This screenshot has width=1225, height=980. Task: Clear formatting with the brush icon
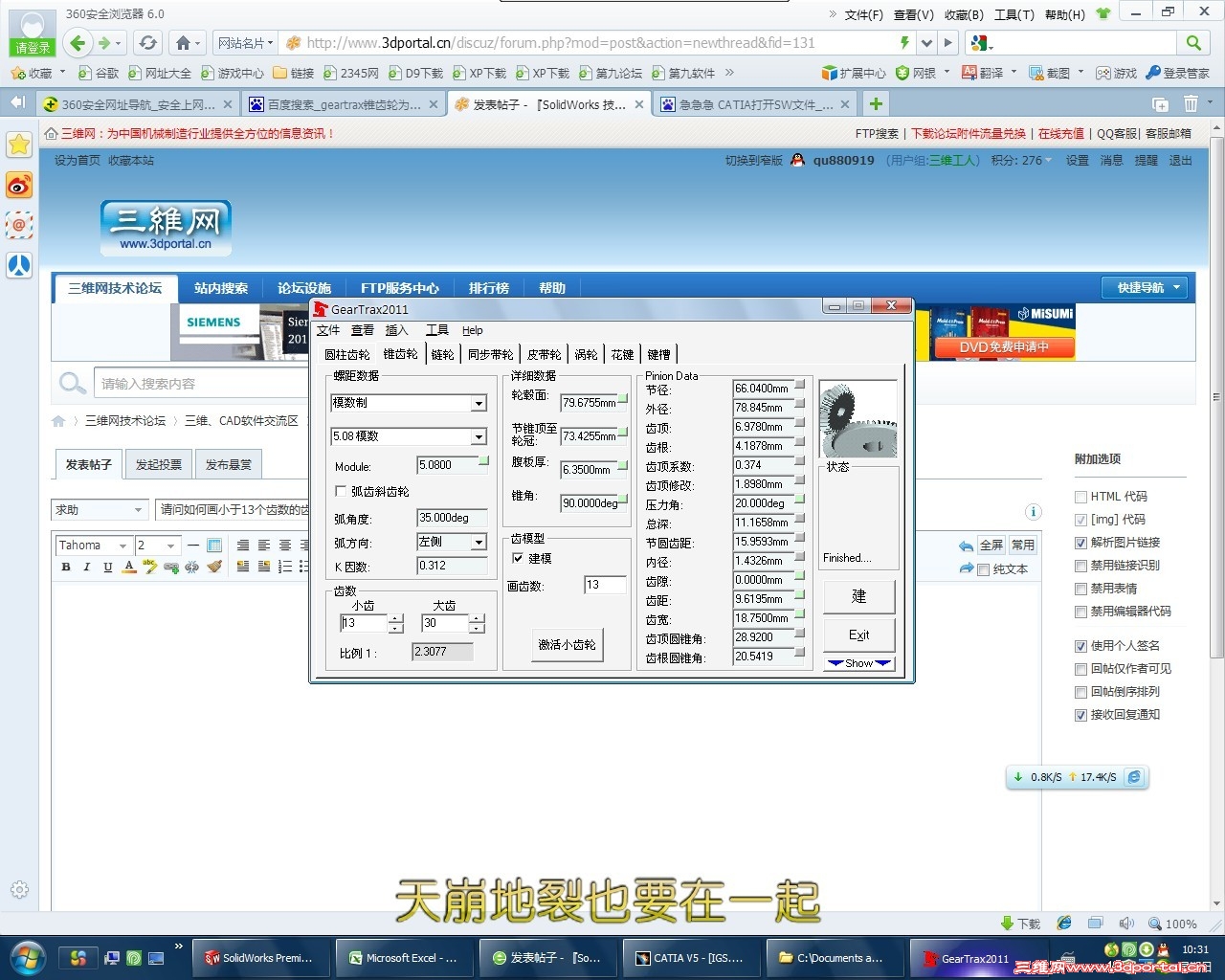(x=214, y=567)
